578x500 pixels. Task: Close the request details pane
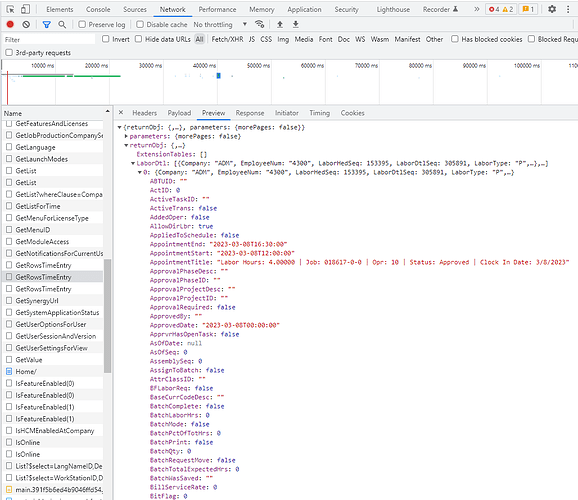(121, 112)
